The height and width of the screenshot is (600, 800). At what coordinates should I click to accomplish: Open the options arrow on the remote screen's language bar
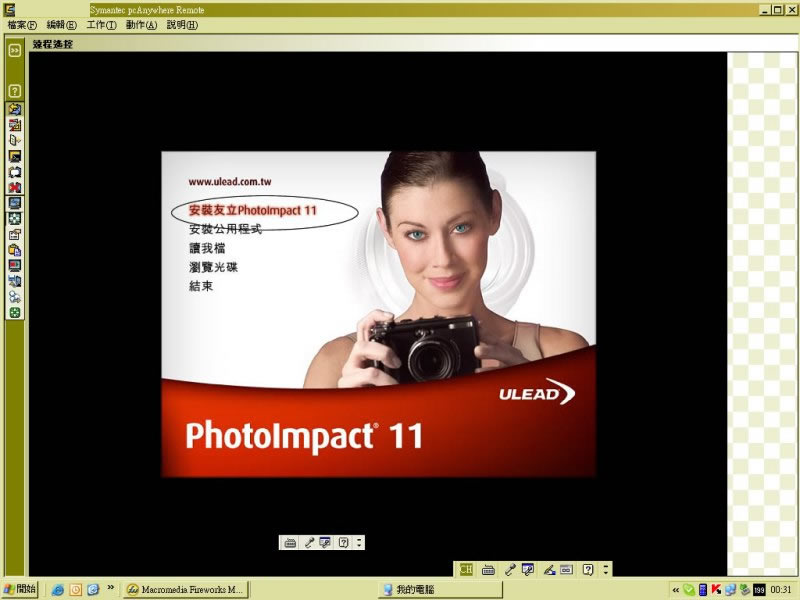[359, 542]
